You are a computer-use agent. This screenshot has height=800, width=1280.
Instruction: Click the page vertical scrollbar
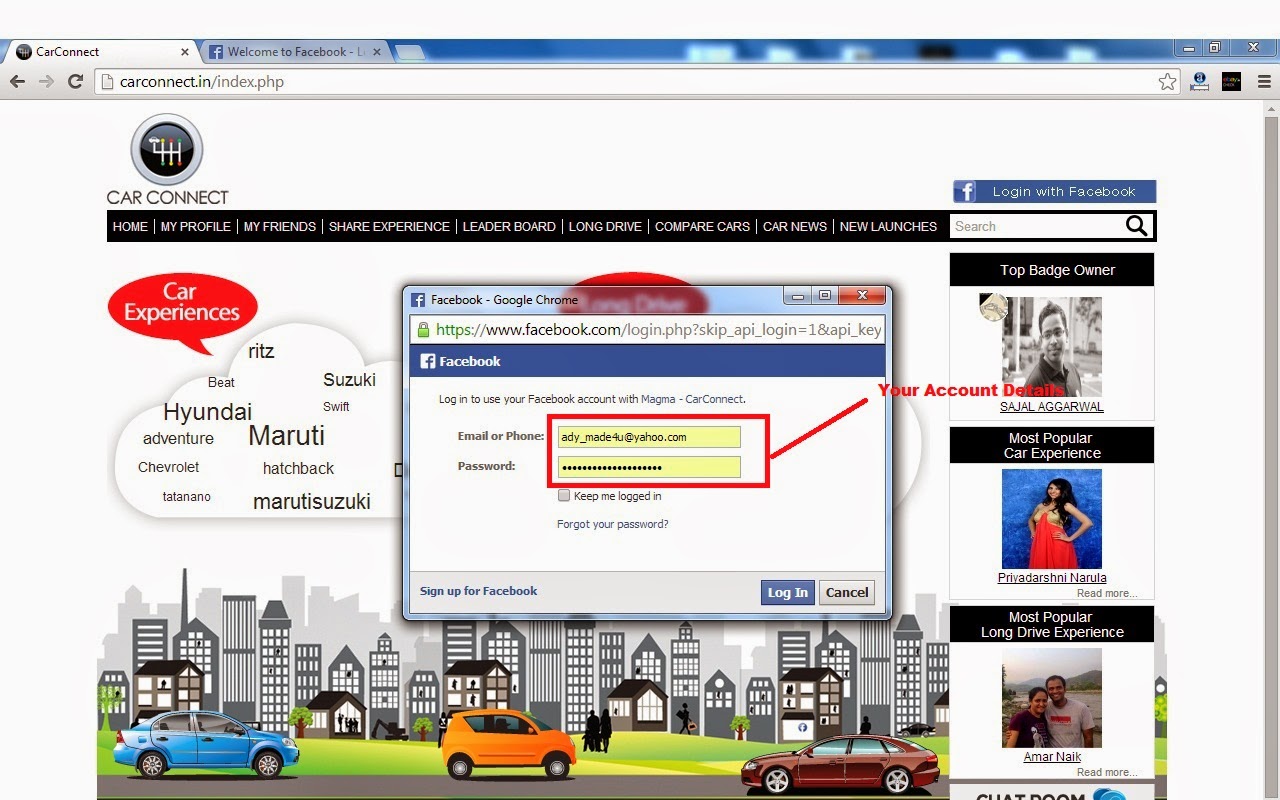[x=1270, y=450]
